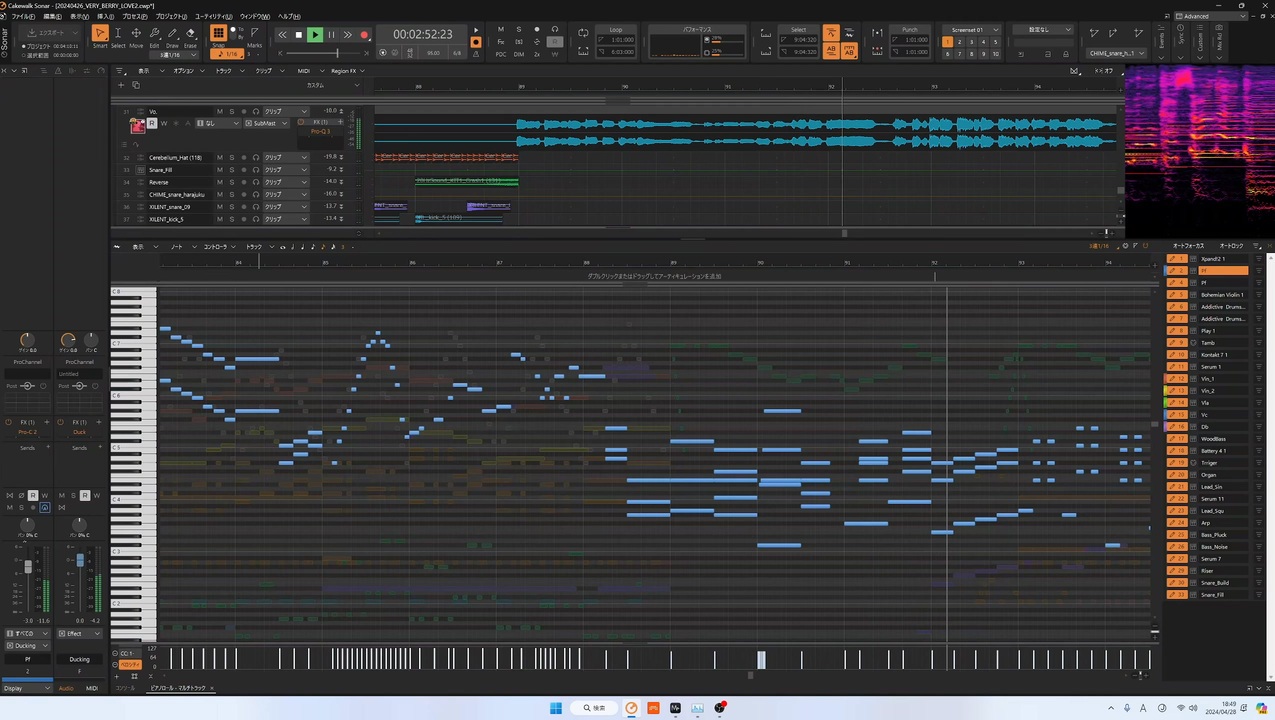Solo the Reverse track

(231, 182)
